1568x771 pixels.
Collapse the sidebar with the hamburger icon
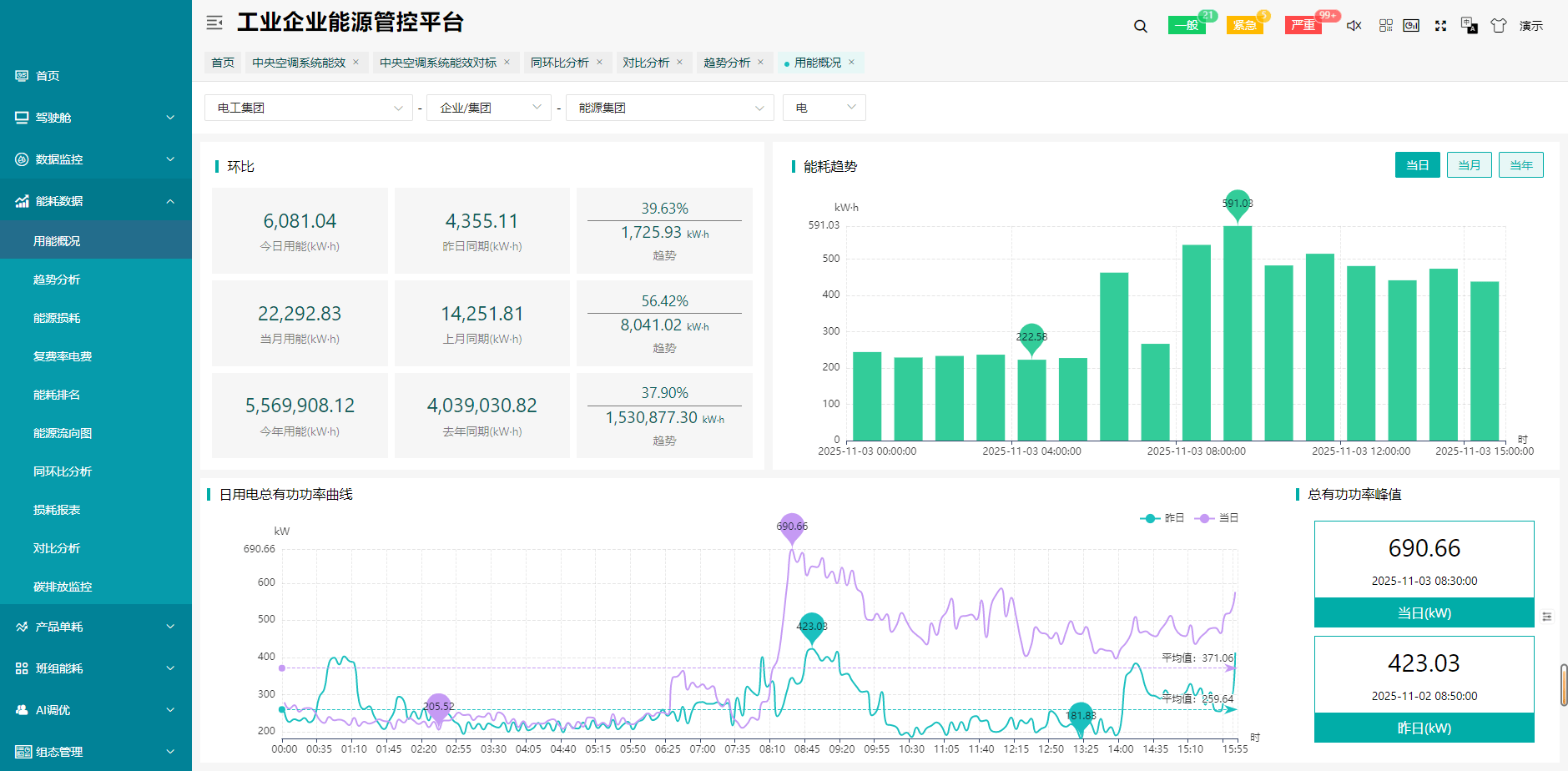coord(214,23)
